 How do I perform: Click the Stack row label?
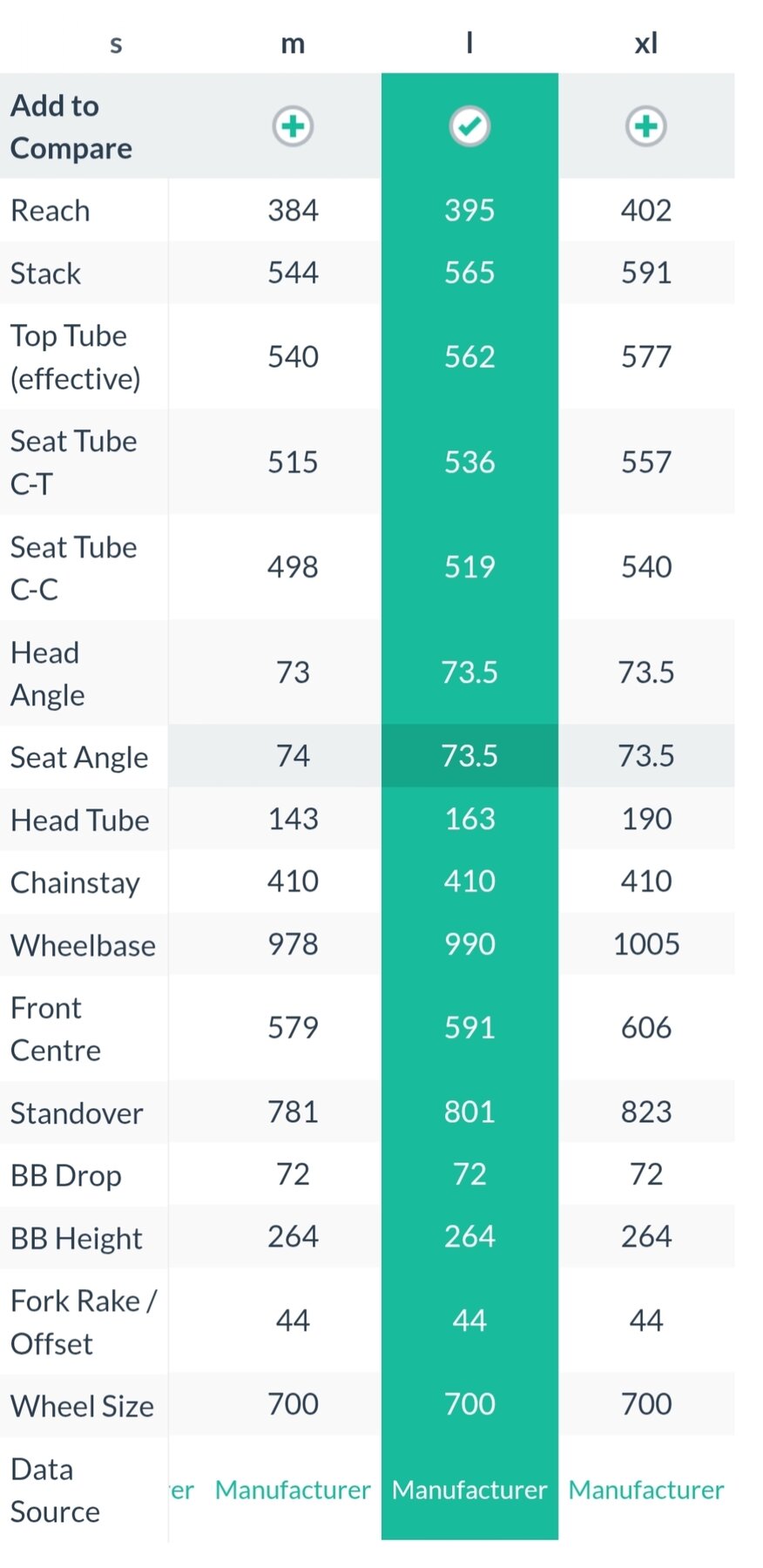point(45,274)
